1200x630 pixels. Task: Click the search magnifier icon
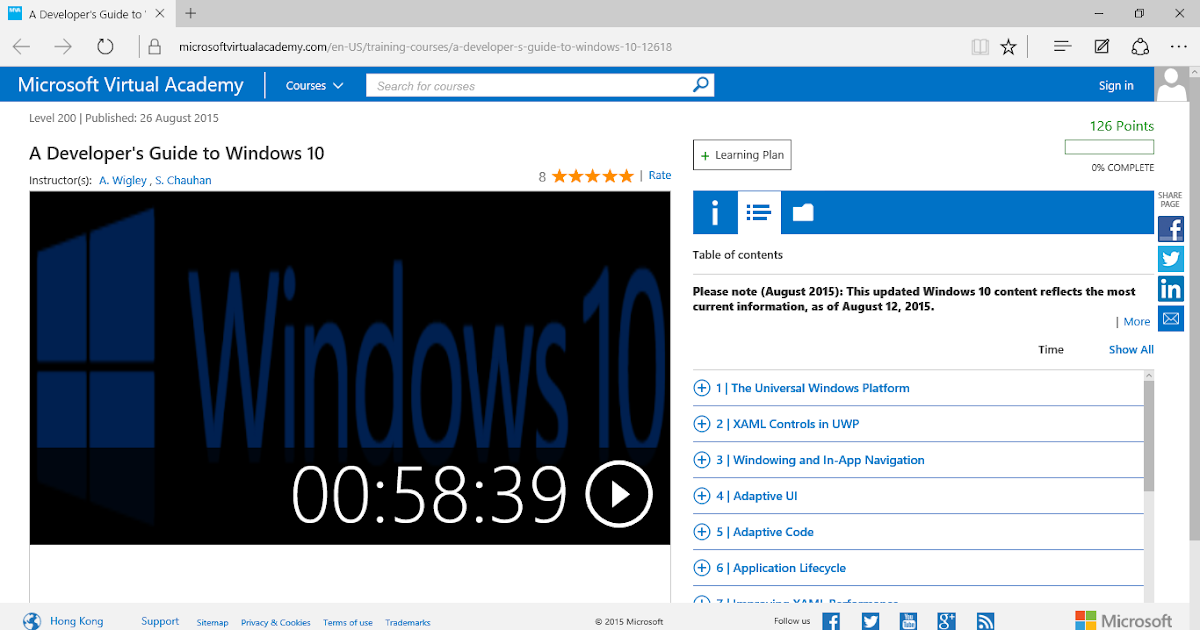pos(702,85)
